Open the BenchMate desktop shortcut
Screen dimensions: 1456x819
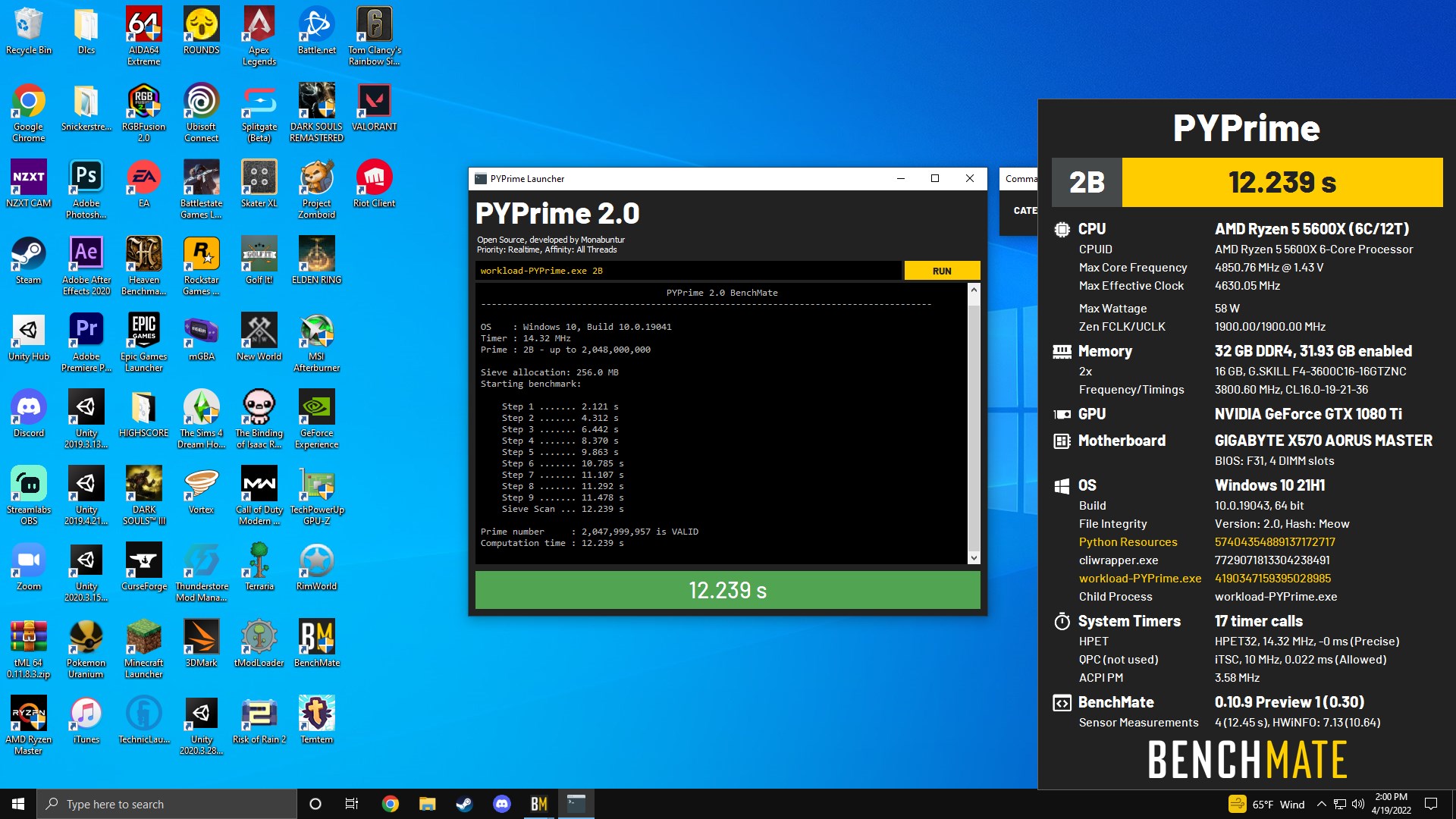(316, 643)
